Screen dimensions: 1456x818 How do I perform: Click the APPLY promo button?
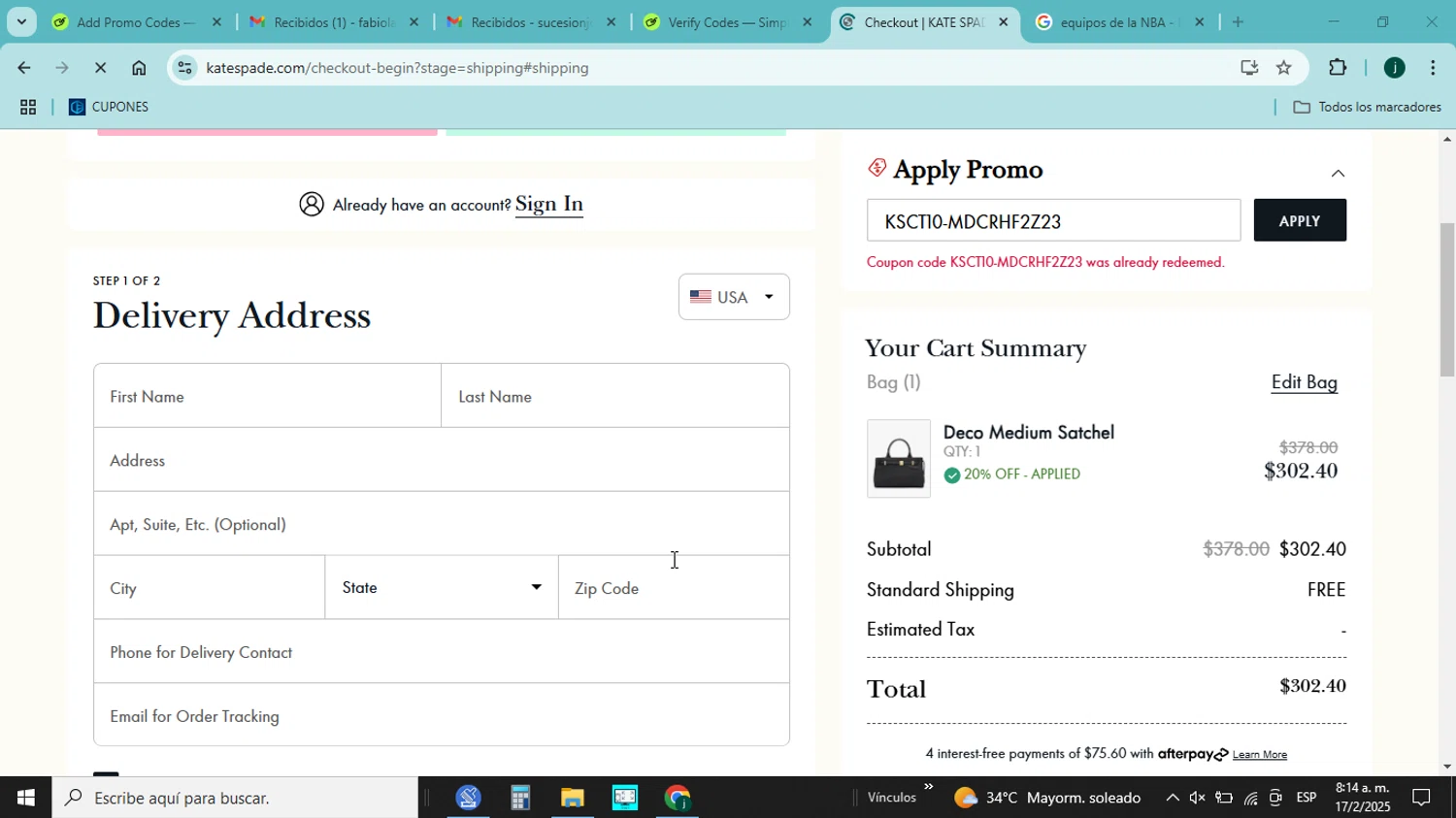click(1300, 220)
